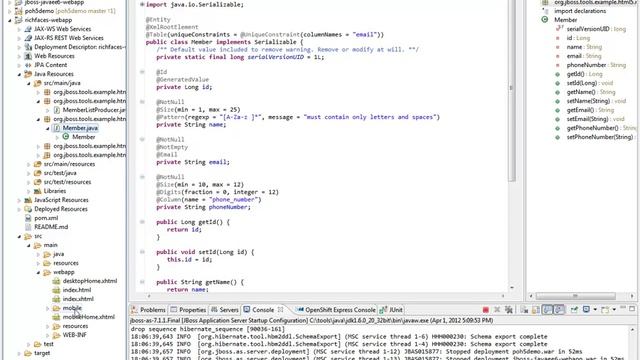Click the Deployed Resources folder icon
Viewport: 640px width, 360px height.
coord(28,209)
